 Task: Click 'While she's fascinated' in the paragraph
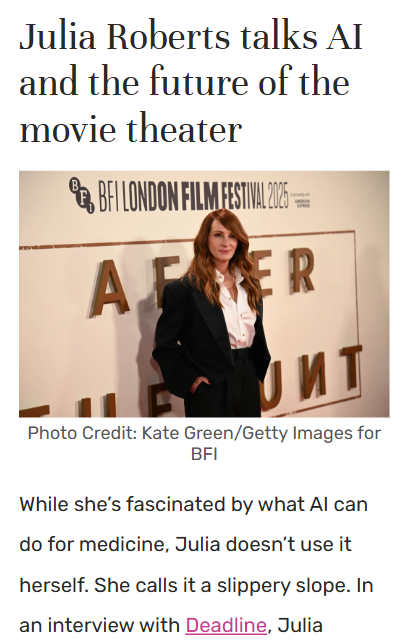click(x=122, y=504)
